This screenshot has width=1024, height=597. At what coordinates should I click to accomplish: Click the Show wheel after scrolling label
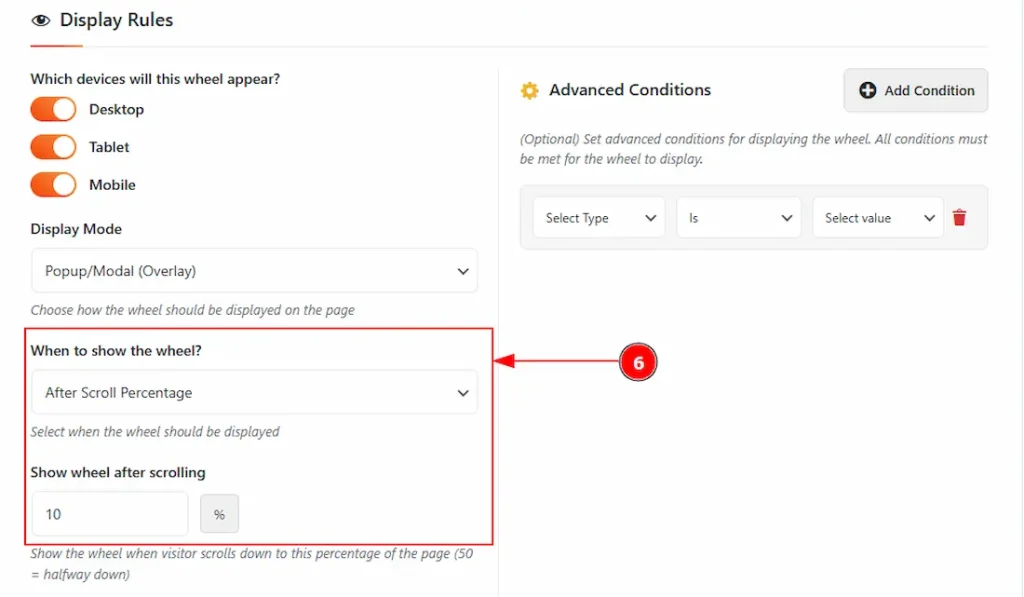[118, 472]
